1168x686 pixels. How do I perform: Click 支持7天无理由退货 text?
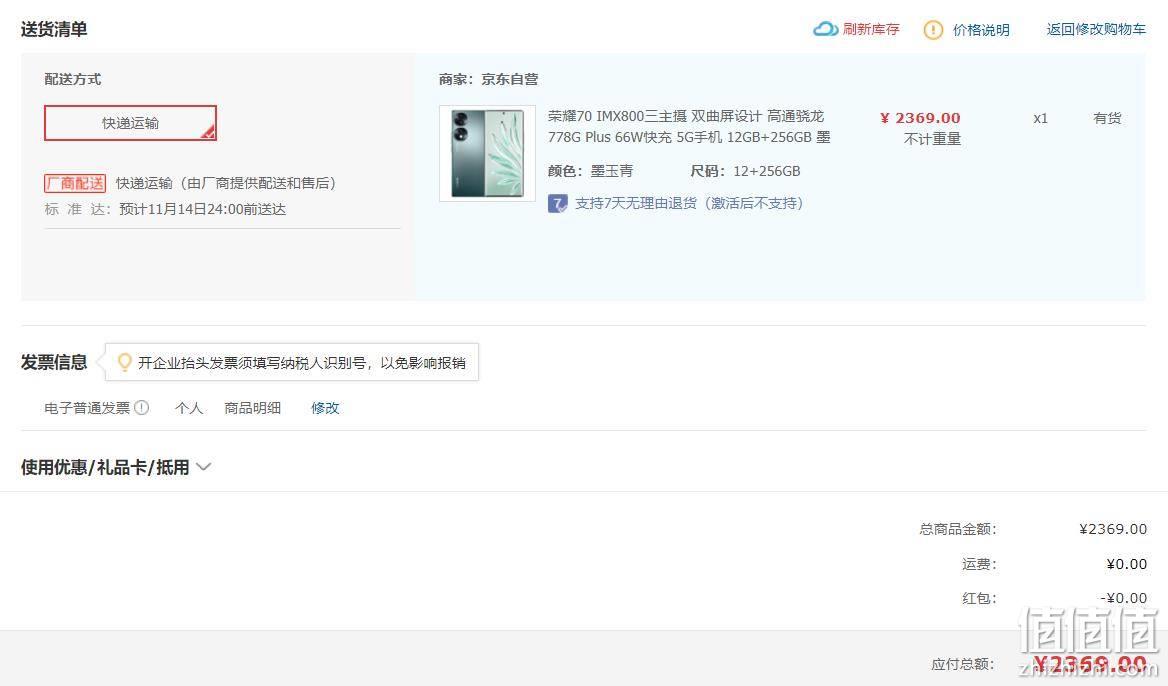click(688, 203)
